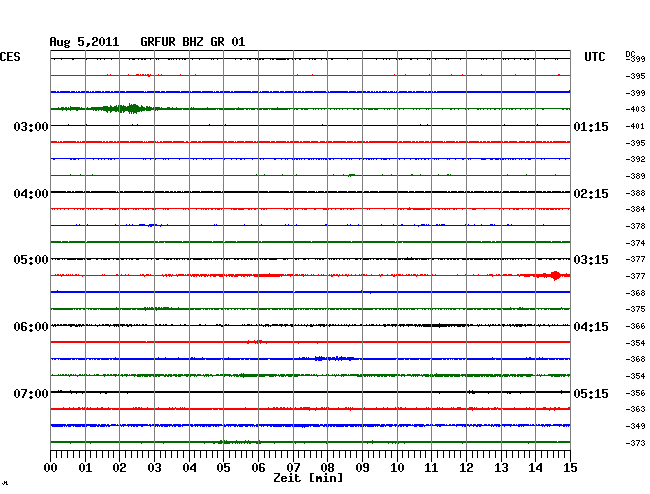The height and width of the screenshot is (494, 650).
Task: Click the DC value '-392'
Action: tap(635, 159)
